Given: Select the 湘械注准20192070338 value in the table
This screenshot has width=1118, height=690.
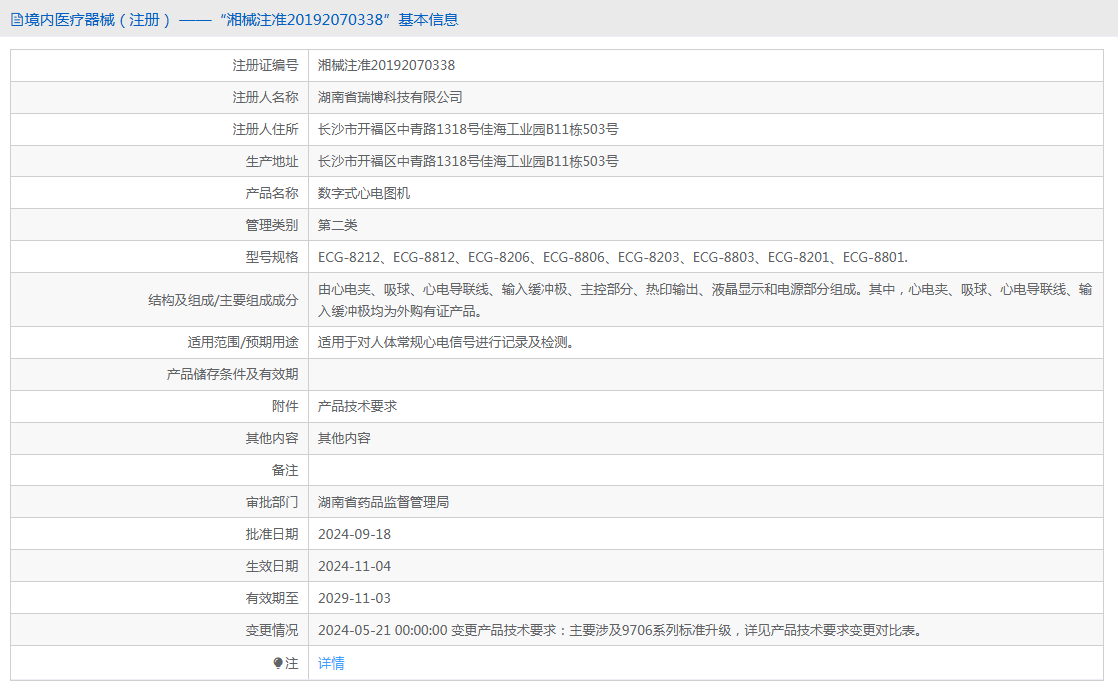Looking at the screenshot, I should [x=386, y=66].
